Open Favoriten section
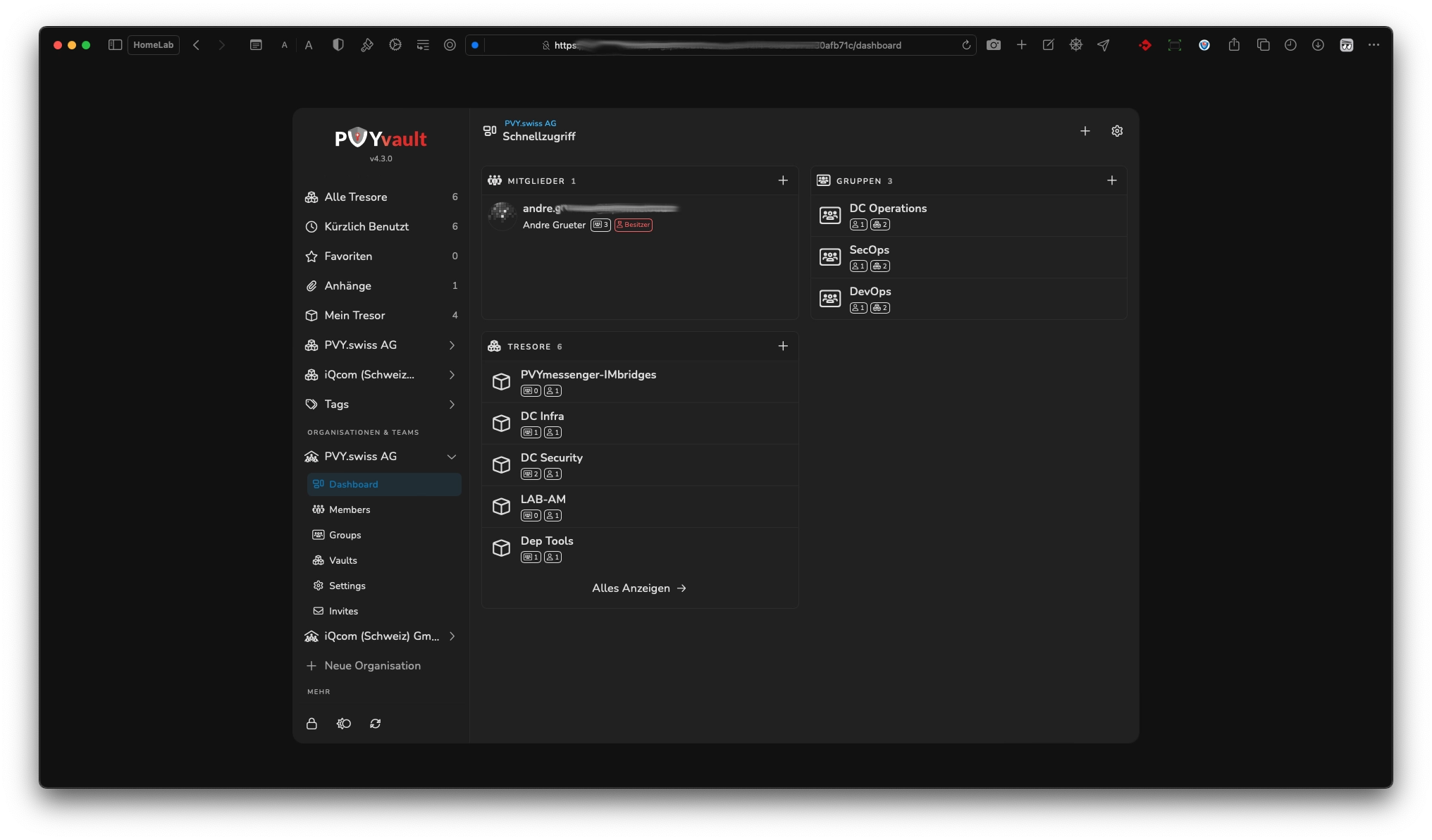Image resolution: width=1432 pixels, height=840 pixels. pyautogui.click(x=381, y=257)
